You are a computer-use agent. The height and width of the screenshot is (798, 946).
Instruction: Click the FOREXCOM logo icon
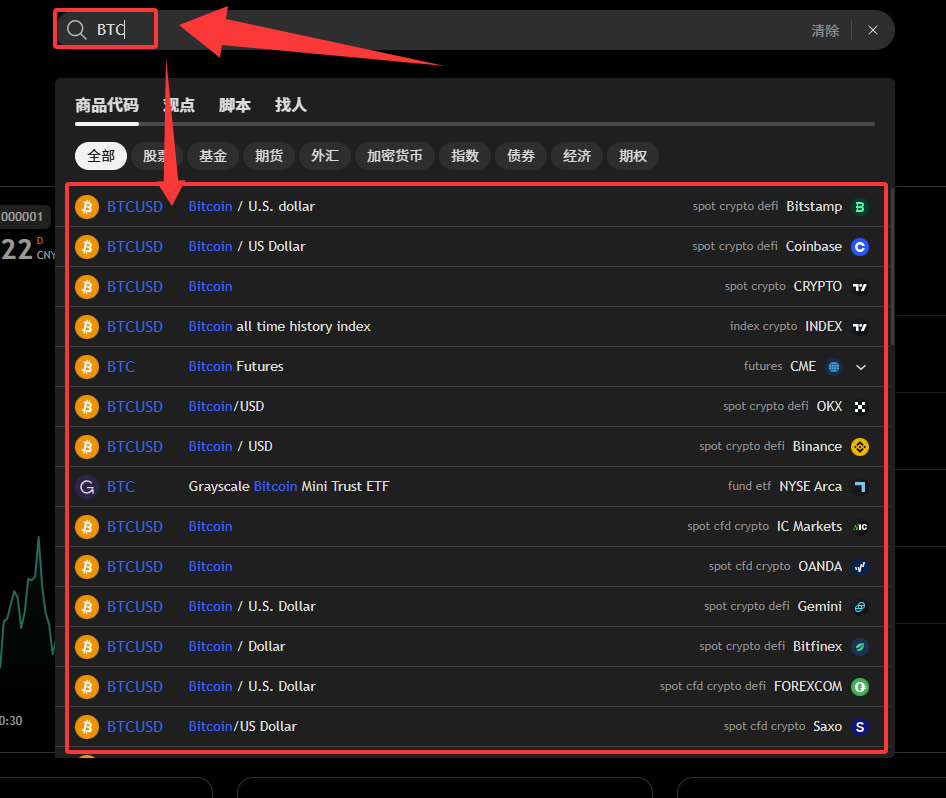860,686
